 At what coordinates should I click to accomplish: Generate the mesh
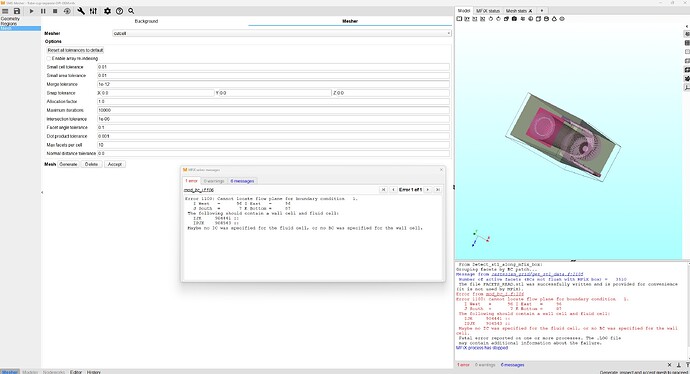[68, 164]
